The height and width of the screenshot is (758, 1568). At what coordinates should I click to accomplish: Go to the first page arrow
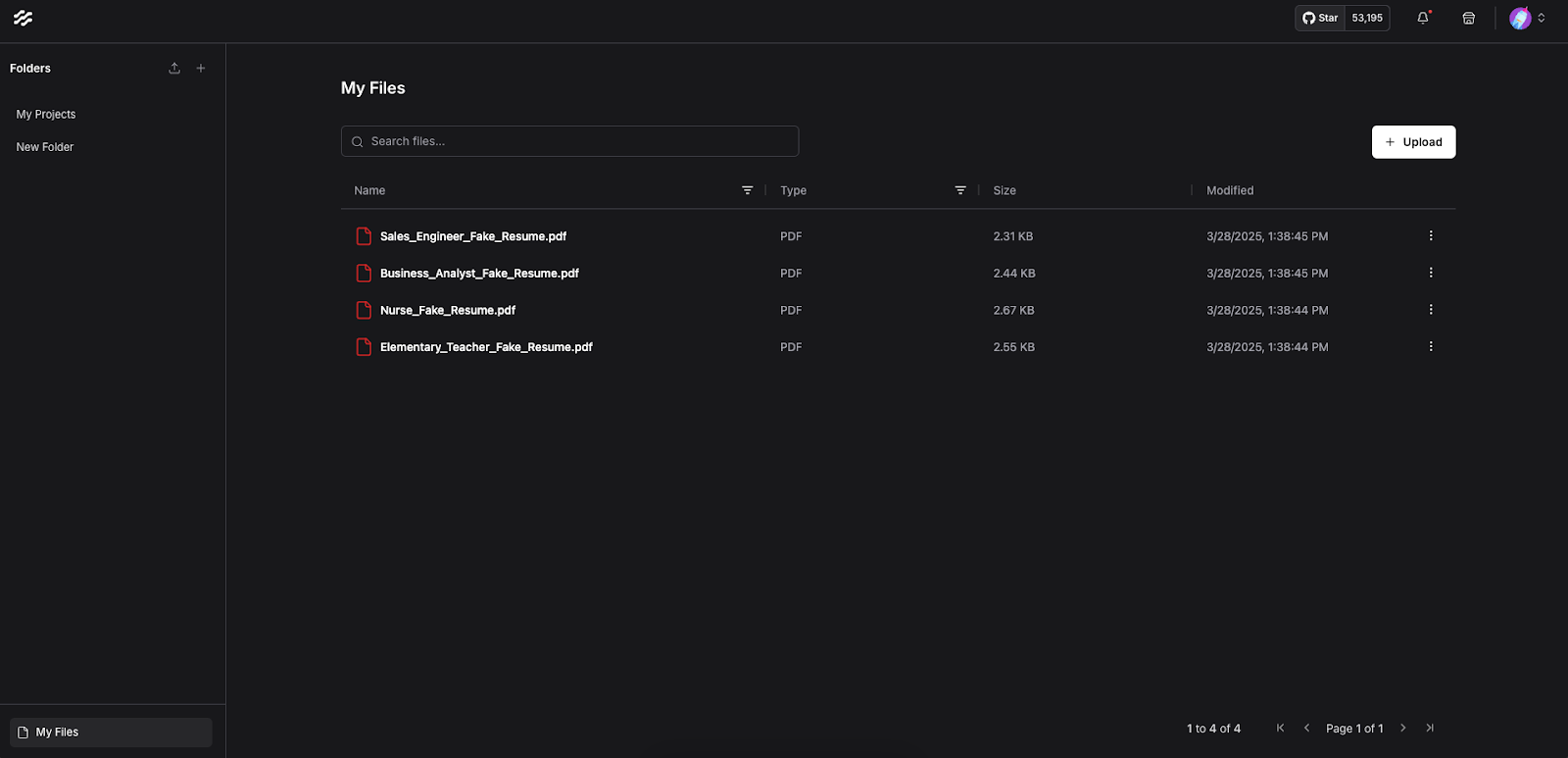click(x=1280, y=728)
